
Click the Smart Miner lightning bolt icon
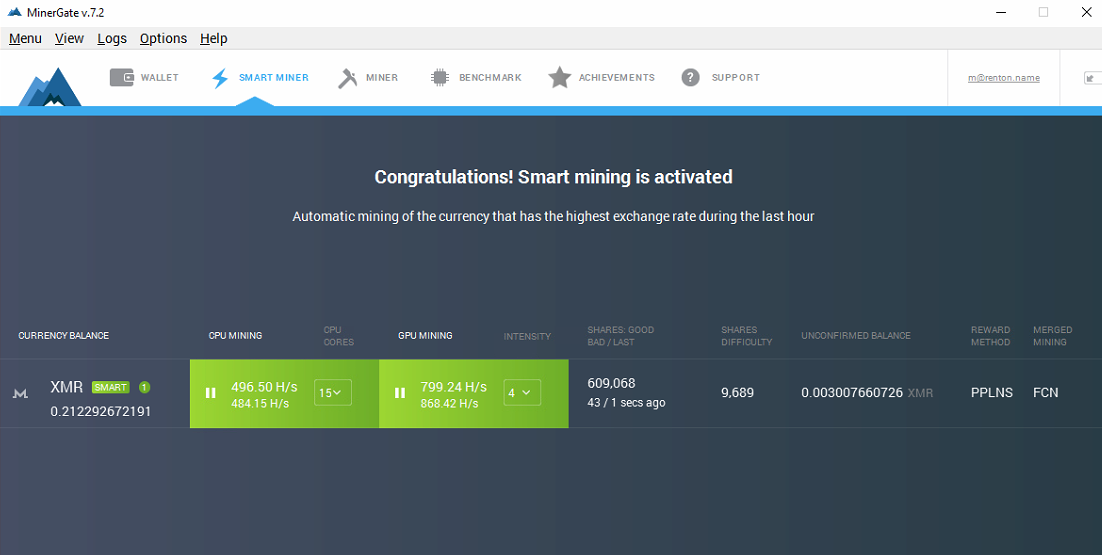coord(220,78)
